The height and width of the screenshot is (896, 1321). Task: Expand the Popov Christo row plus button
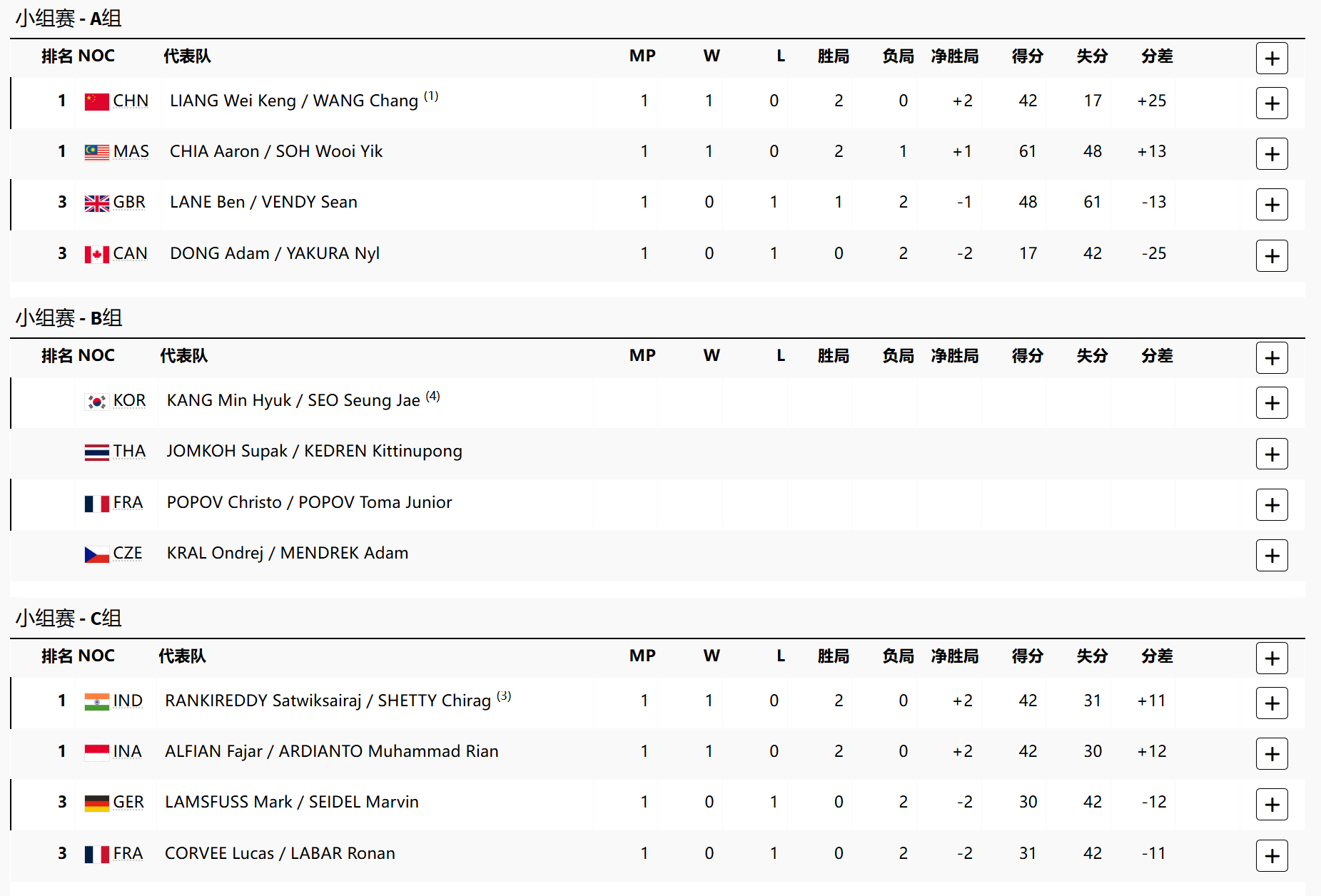[x=1272, y=505]
